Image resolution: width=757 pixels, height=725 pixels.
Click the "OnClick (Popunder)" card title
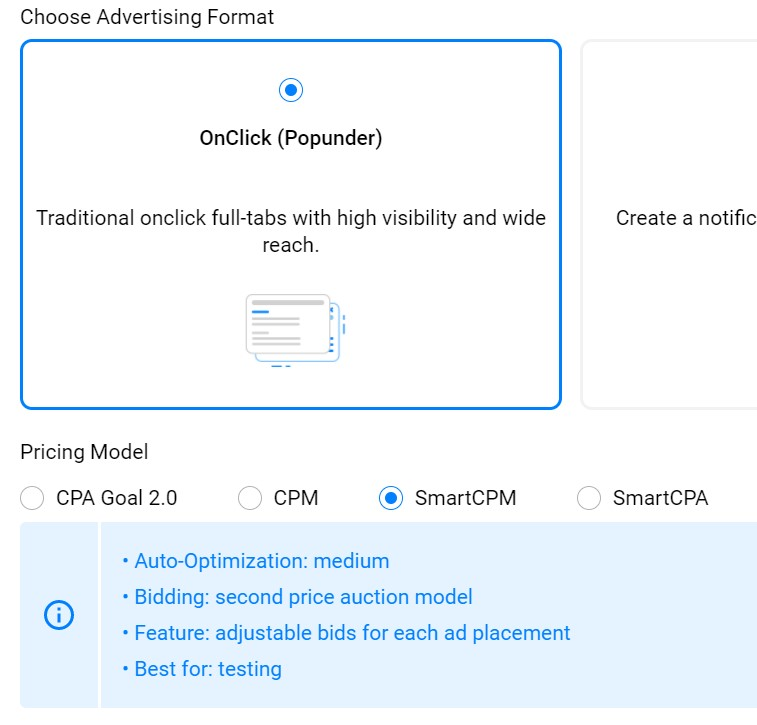(x=290, y=139)
